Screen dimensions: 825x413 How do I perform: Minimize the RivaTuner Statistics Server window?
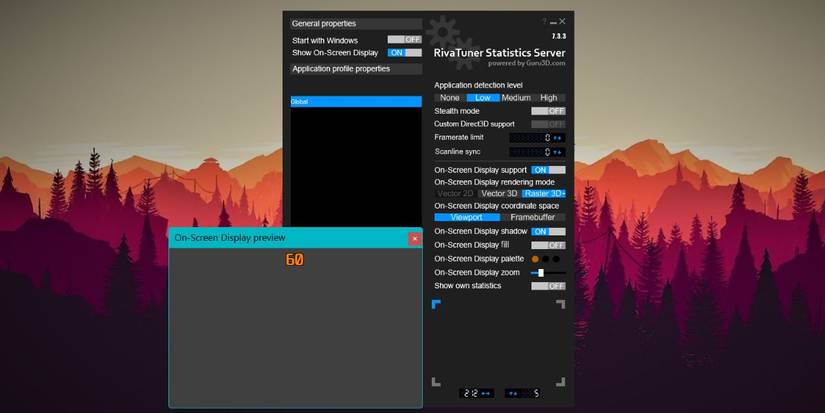[x=553, y=22]
